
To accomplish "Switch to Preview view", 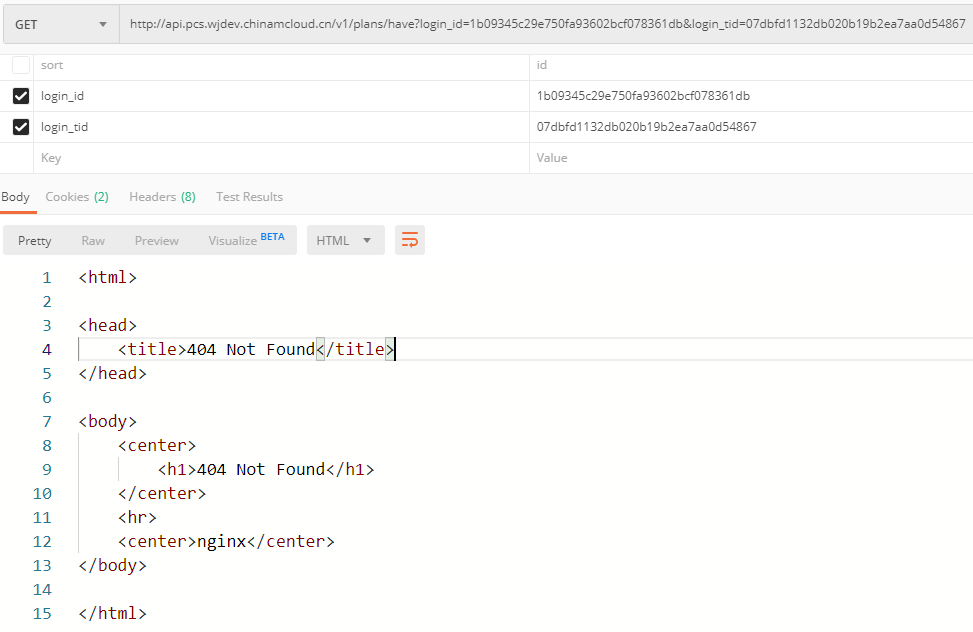I will tap(157, 240).
